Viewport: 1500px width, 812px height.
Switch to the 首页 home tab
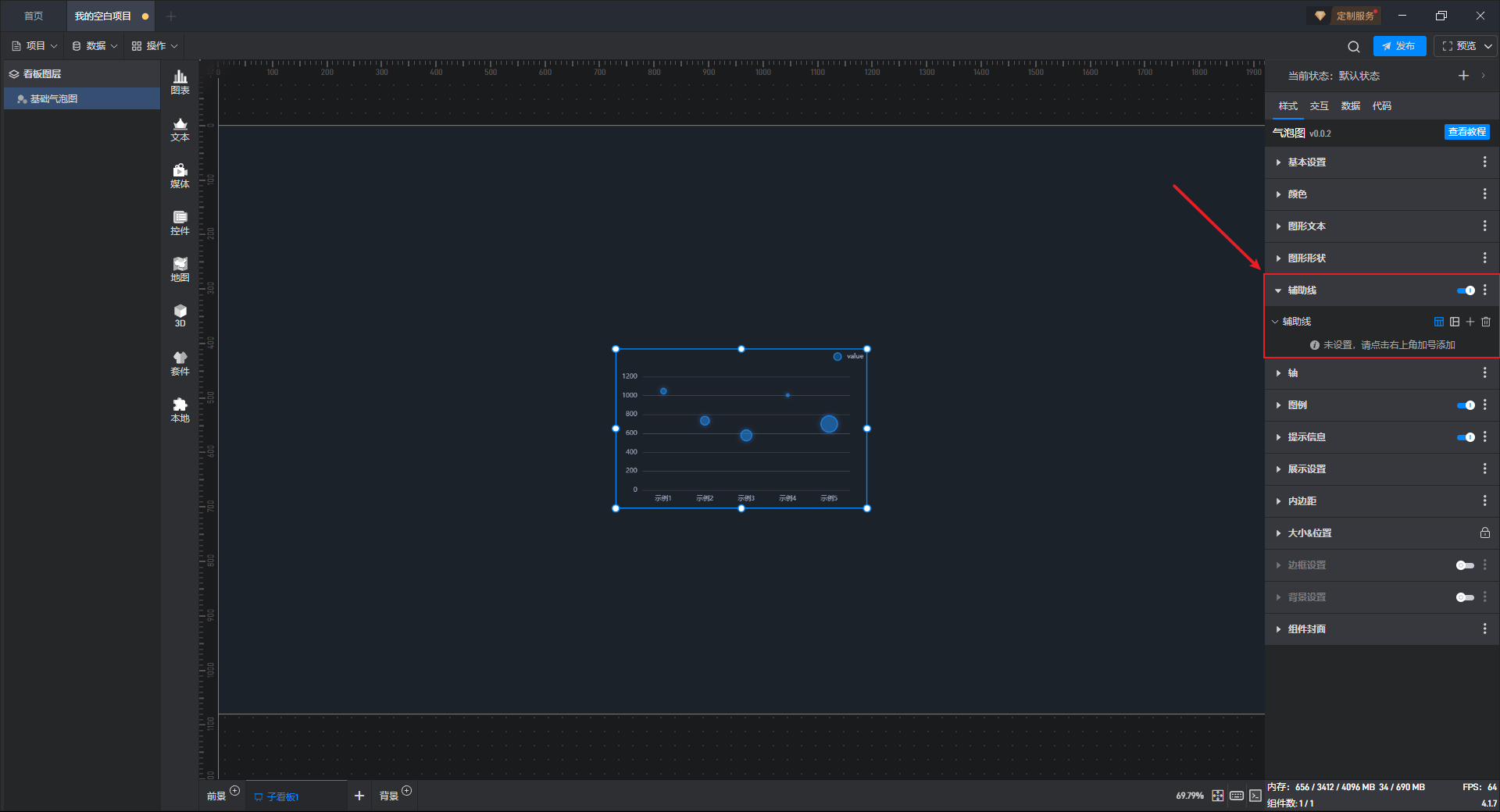[34, 16]
